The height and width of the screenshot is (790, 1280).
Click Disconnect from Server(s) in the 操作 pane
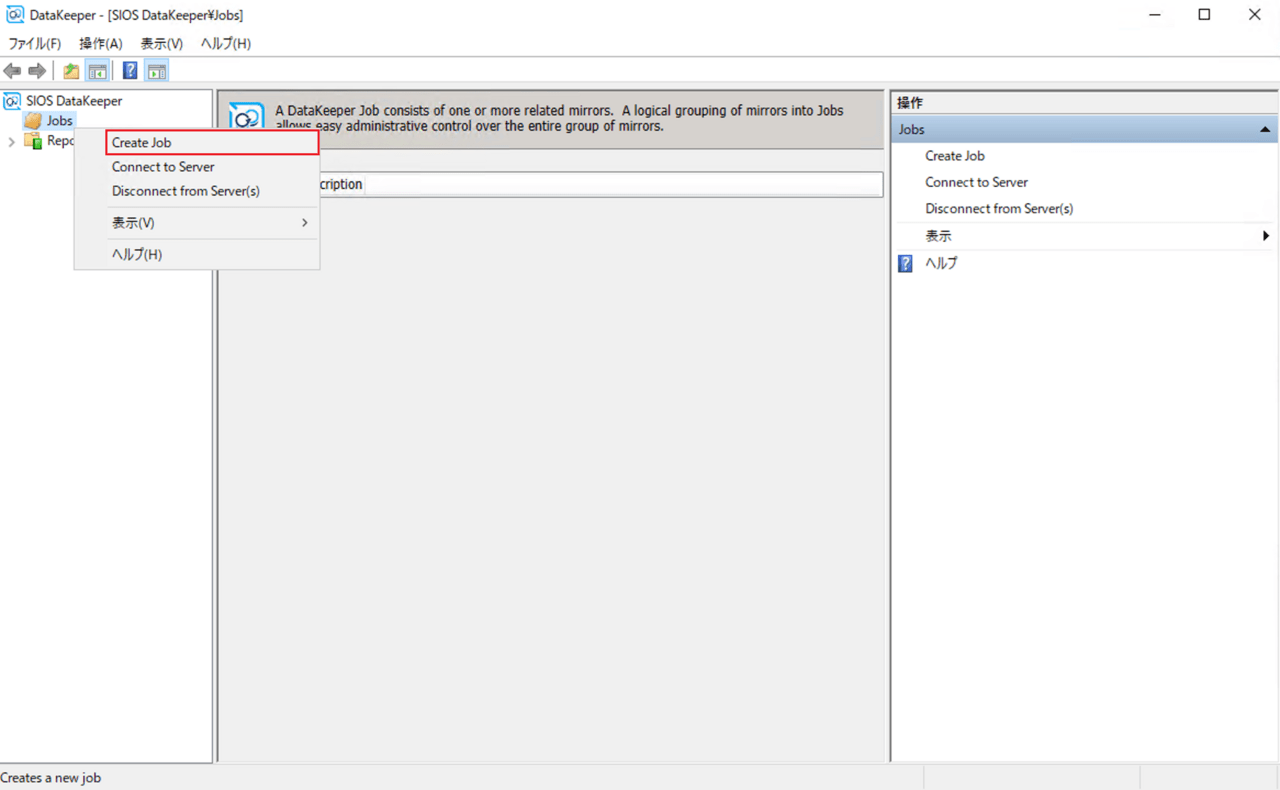pos(999,209)
